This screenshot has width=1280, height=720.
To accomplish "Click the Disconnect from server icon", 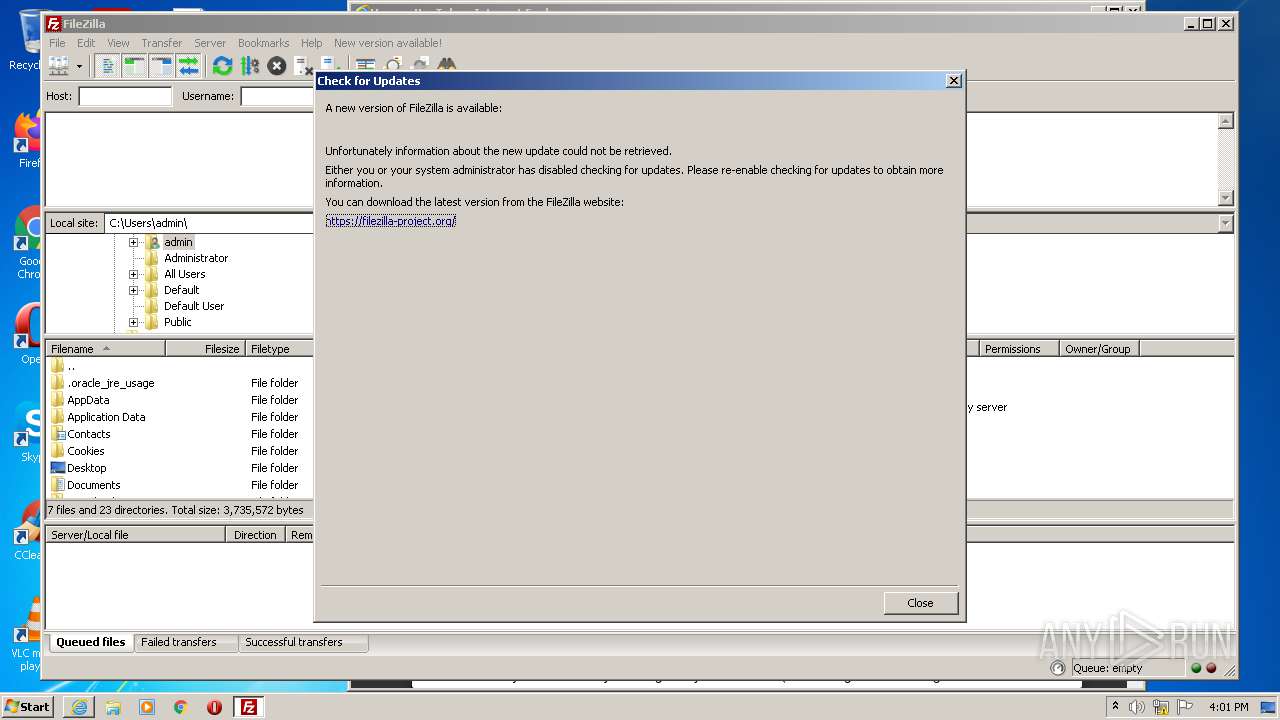I will pos(303,66).
